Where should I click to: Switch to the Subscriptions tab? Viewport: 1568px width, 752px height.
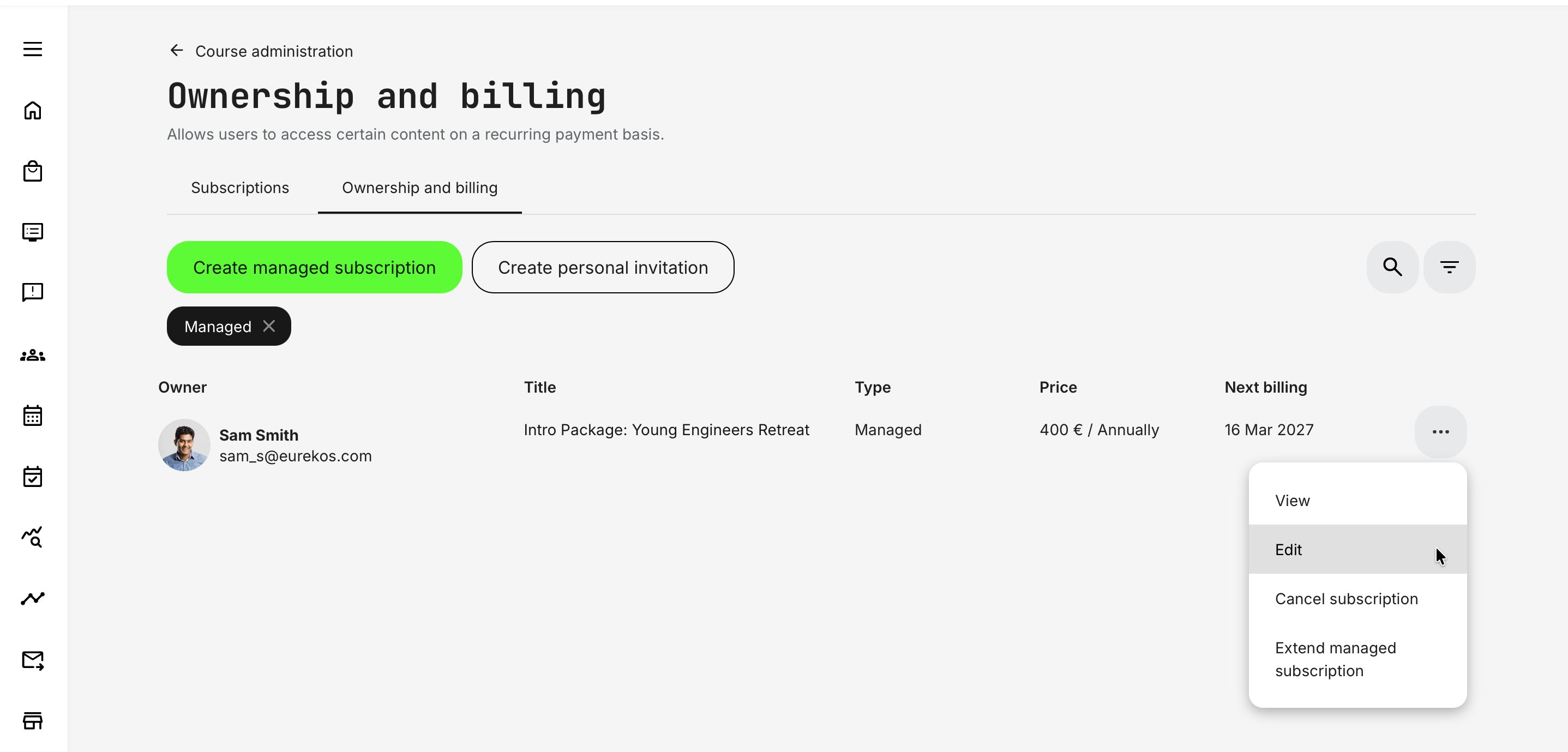pos(240,188)
